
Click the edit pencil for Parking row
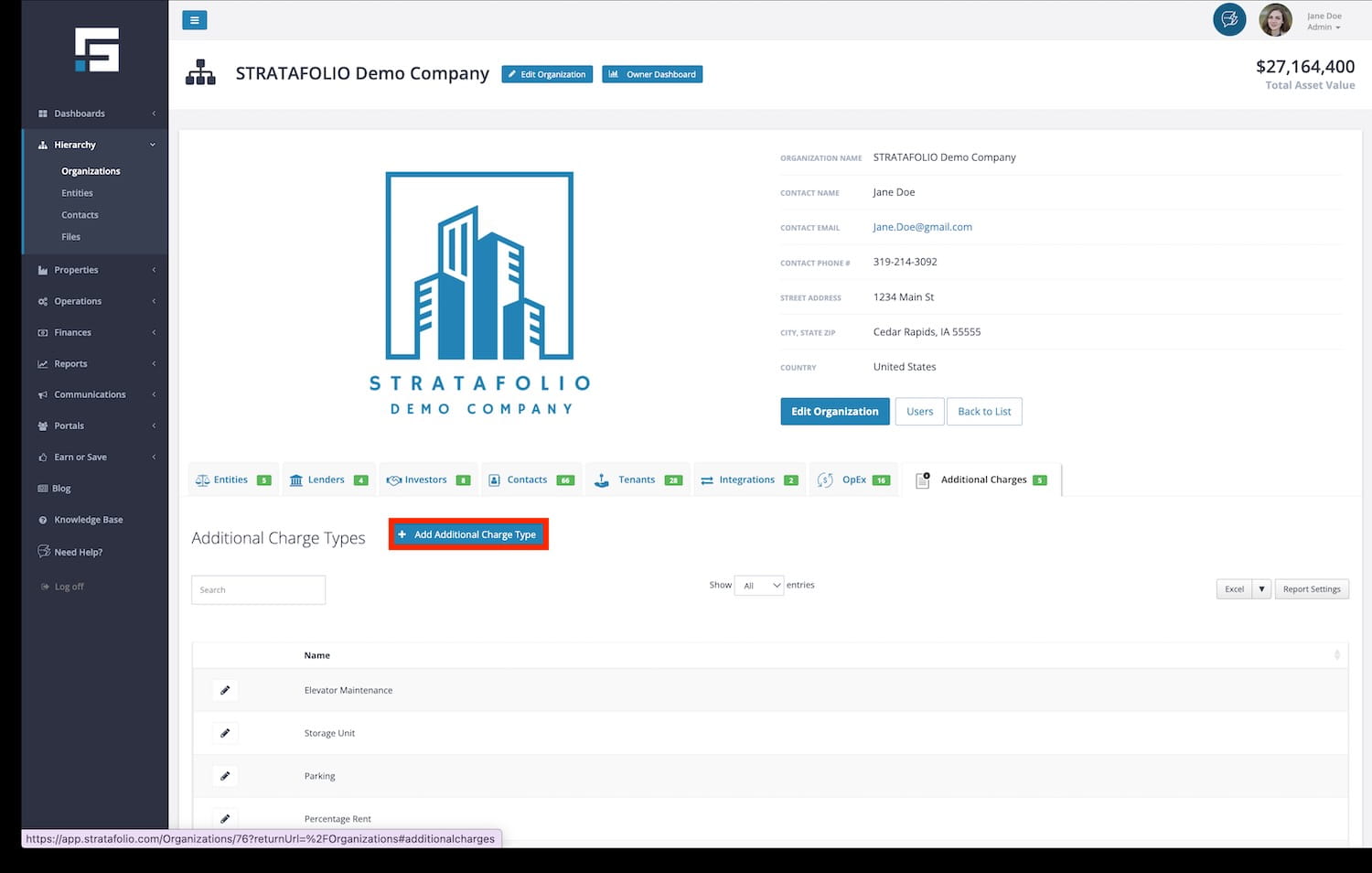225,776
